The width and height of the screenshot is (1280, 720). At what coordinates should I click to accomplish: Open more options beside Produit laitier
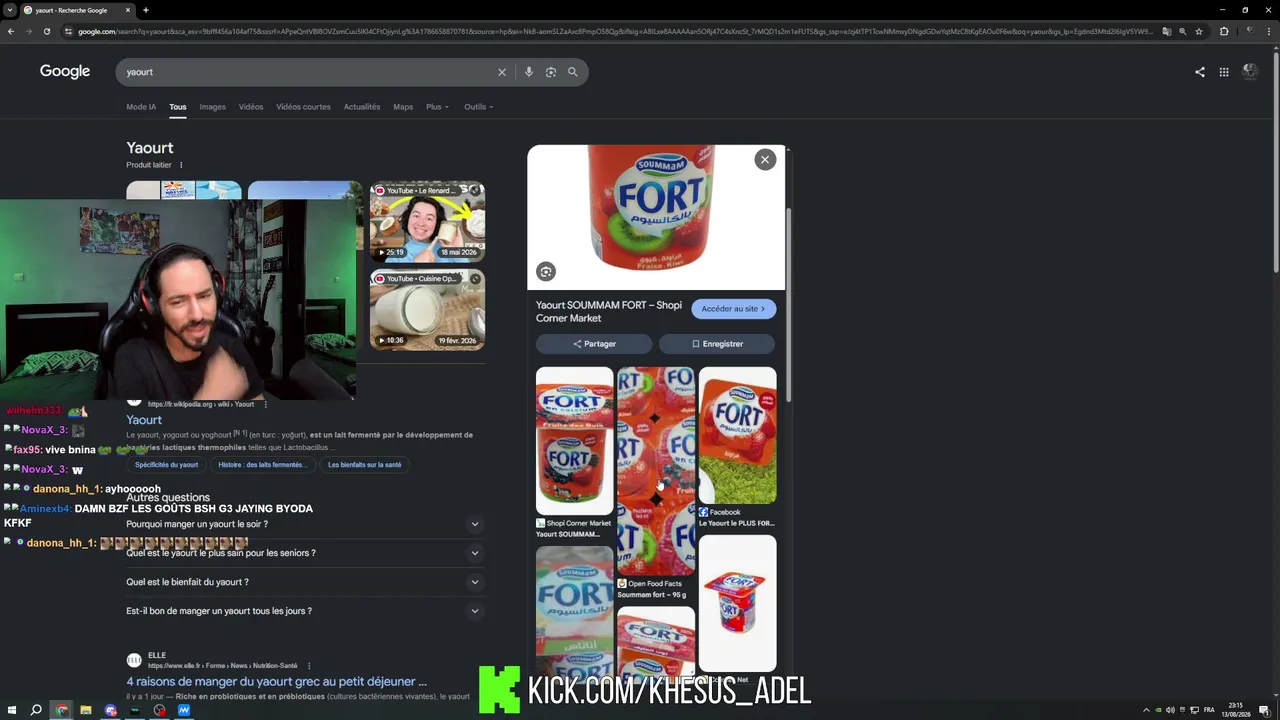pos(181,165)
